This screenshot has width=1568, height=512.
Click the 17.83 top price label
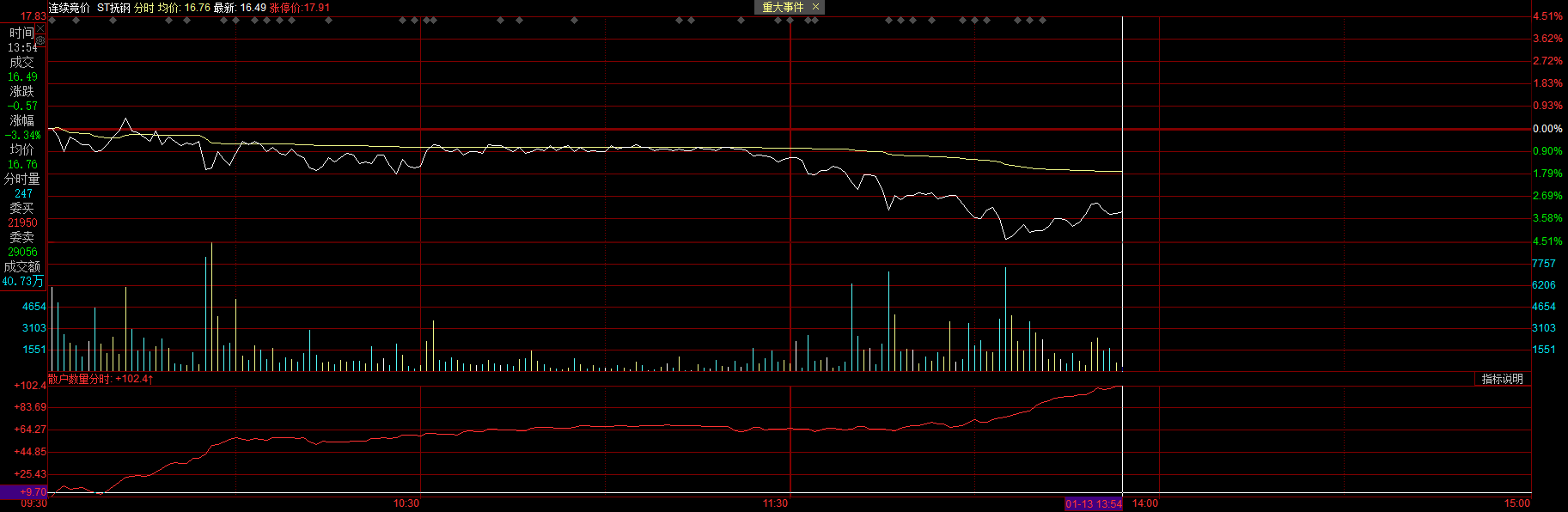[34, 16]
